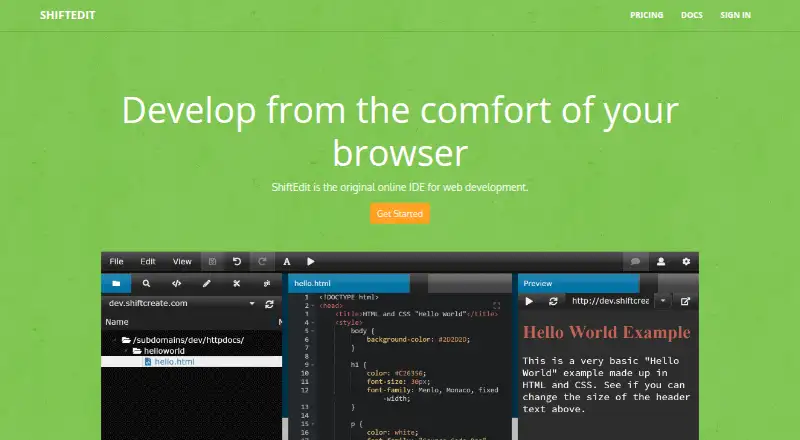The image size is (800, 440).
Task: Fold the style tag at line 4
Action: click(x=313, y=323)
